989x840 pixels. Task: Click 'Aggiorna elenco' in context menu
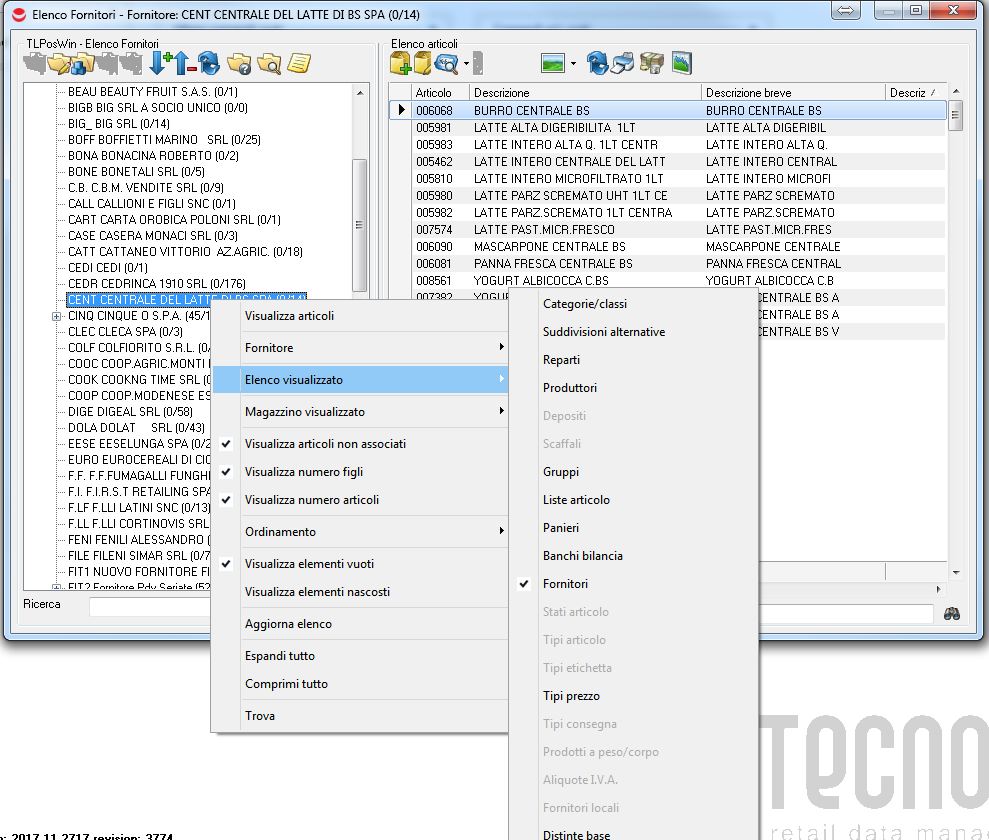288,624
